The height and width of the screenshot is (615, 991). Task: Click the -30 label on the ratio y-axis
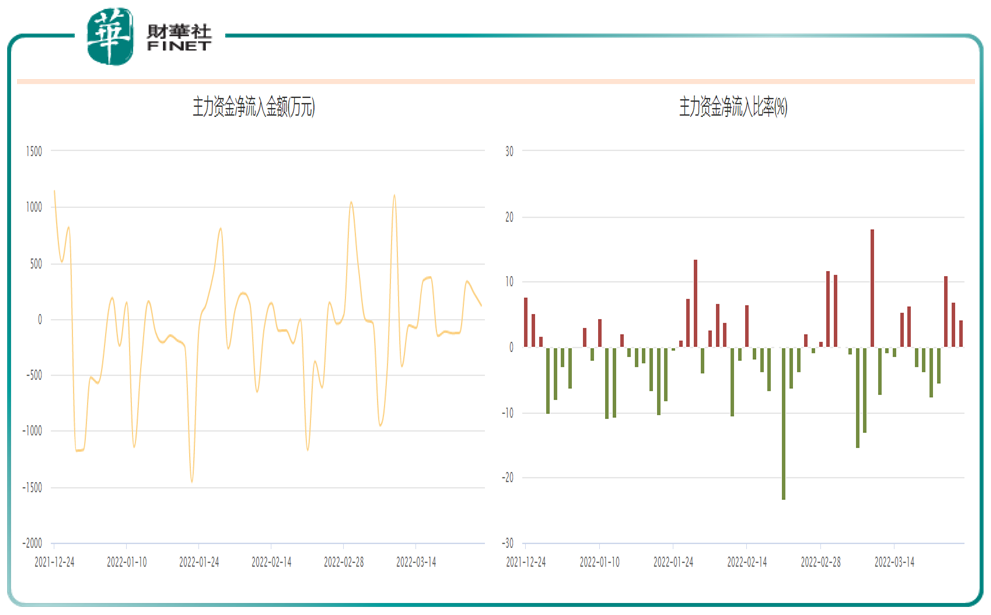[x=507, y=544]
